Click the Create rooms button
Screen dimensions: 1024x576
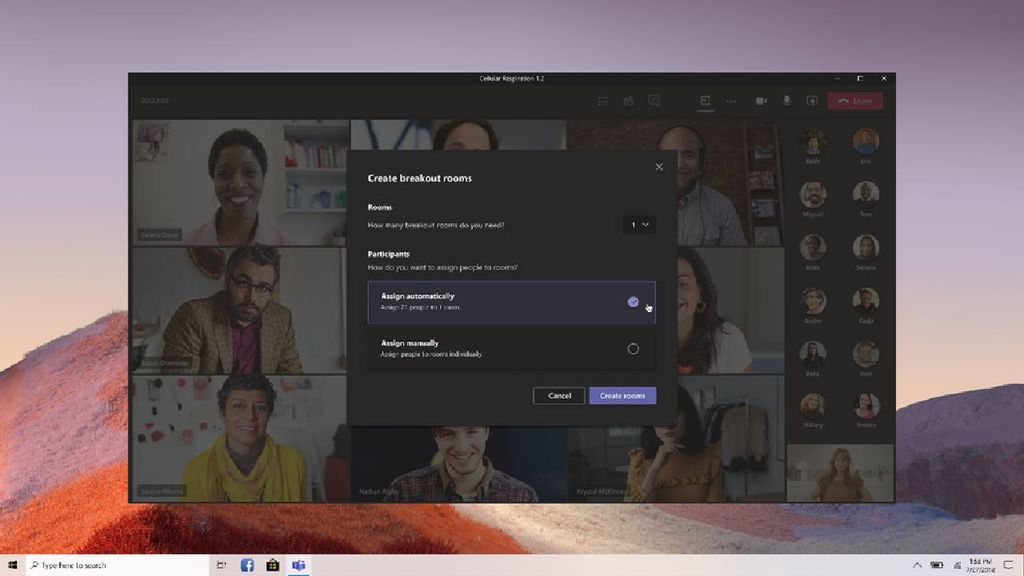point(623,395)
